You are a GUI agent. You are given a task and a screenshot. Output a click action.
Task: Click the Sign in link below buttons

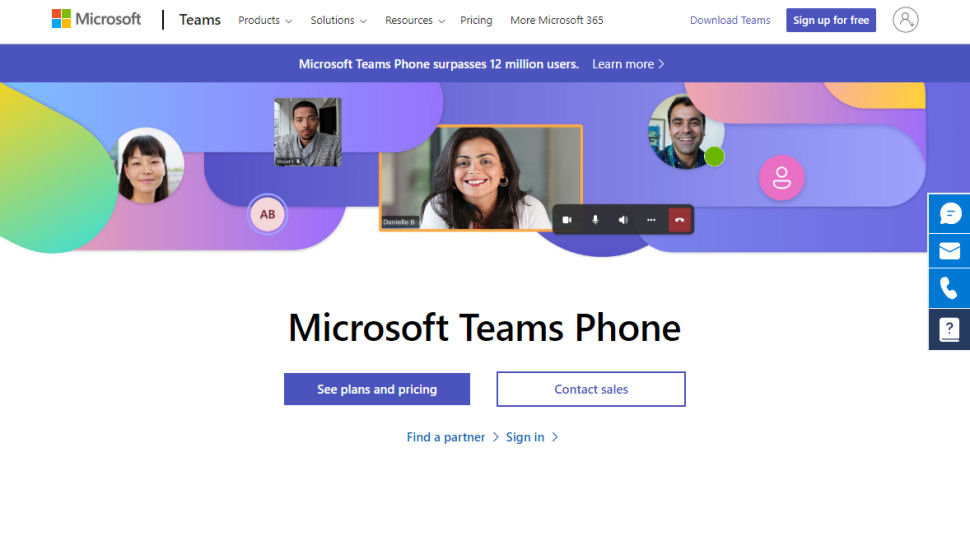tap(532, 437)
